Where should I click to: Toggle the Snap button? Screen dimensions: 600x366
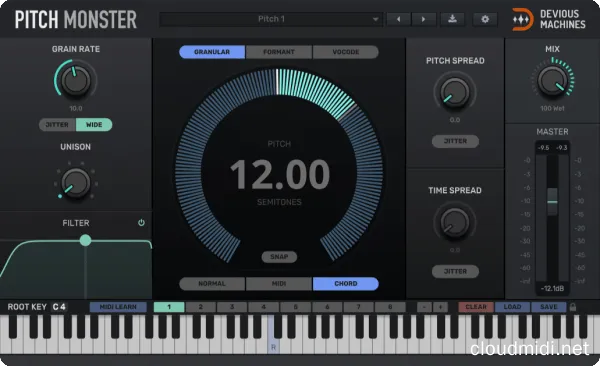[x=279, y=257]
